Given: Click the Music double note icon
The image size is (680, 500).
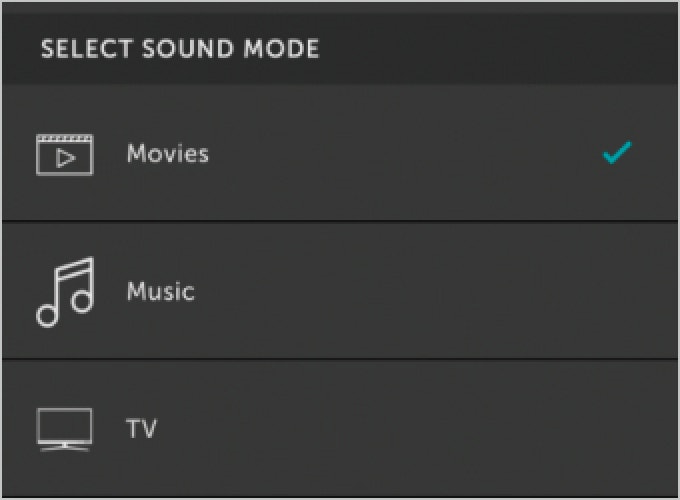Looking at the screenshot, I should coord(65,292).
